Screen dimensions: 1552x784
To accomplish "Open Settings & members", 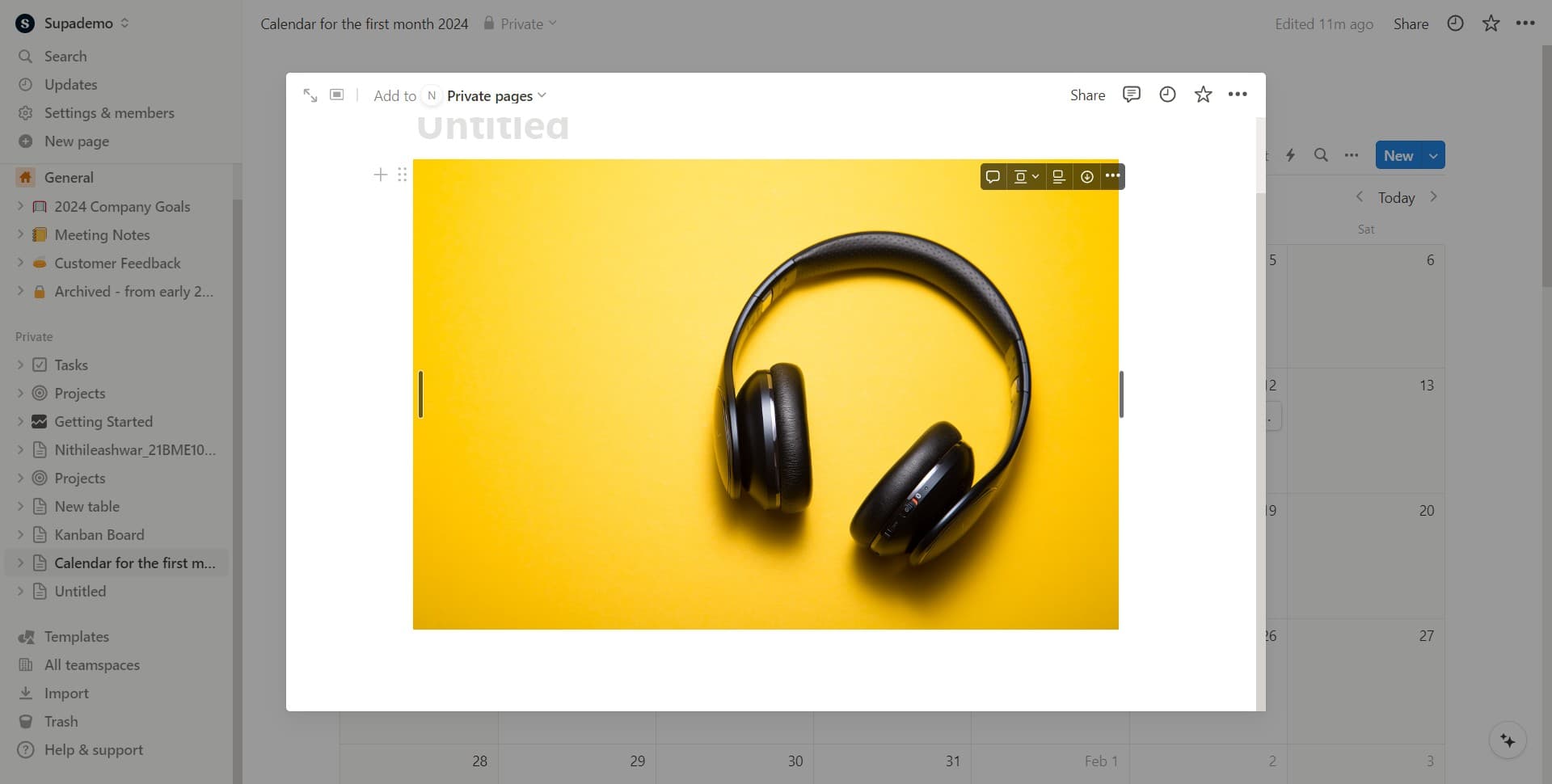I will (109, 112).
